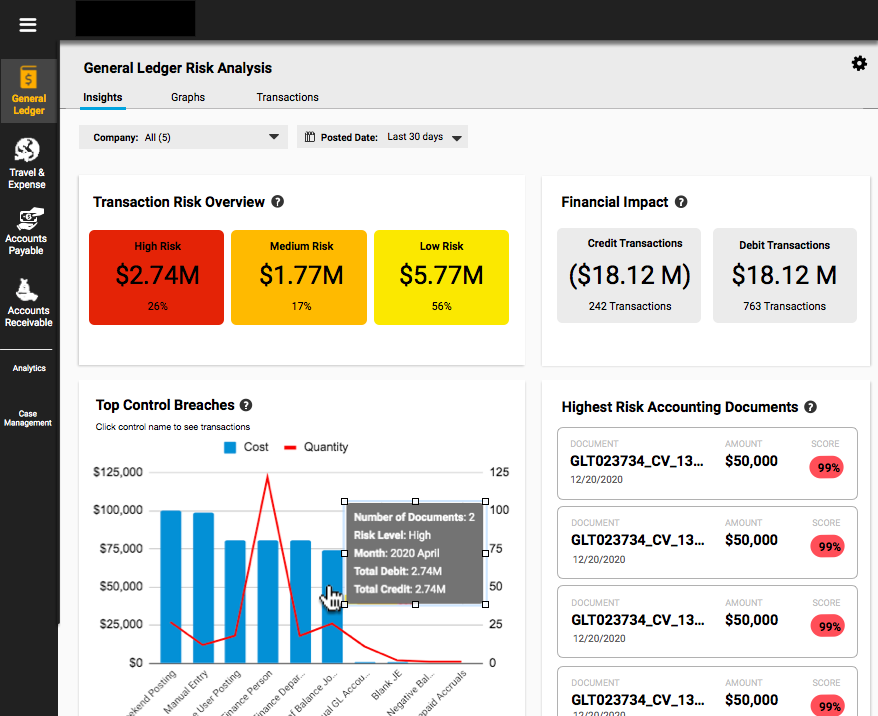Click the Quantity line peak above Finance Person
Image resolution: width=878 pixels, height=716 pixels.
tap(267, 476)
